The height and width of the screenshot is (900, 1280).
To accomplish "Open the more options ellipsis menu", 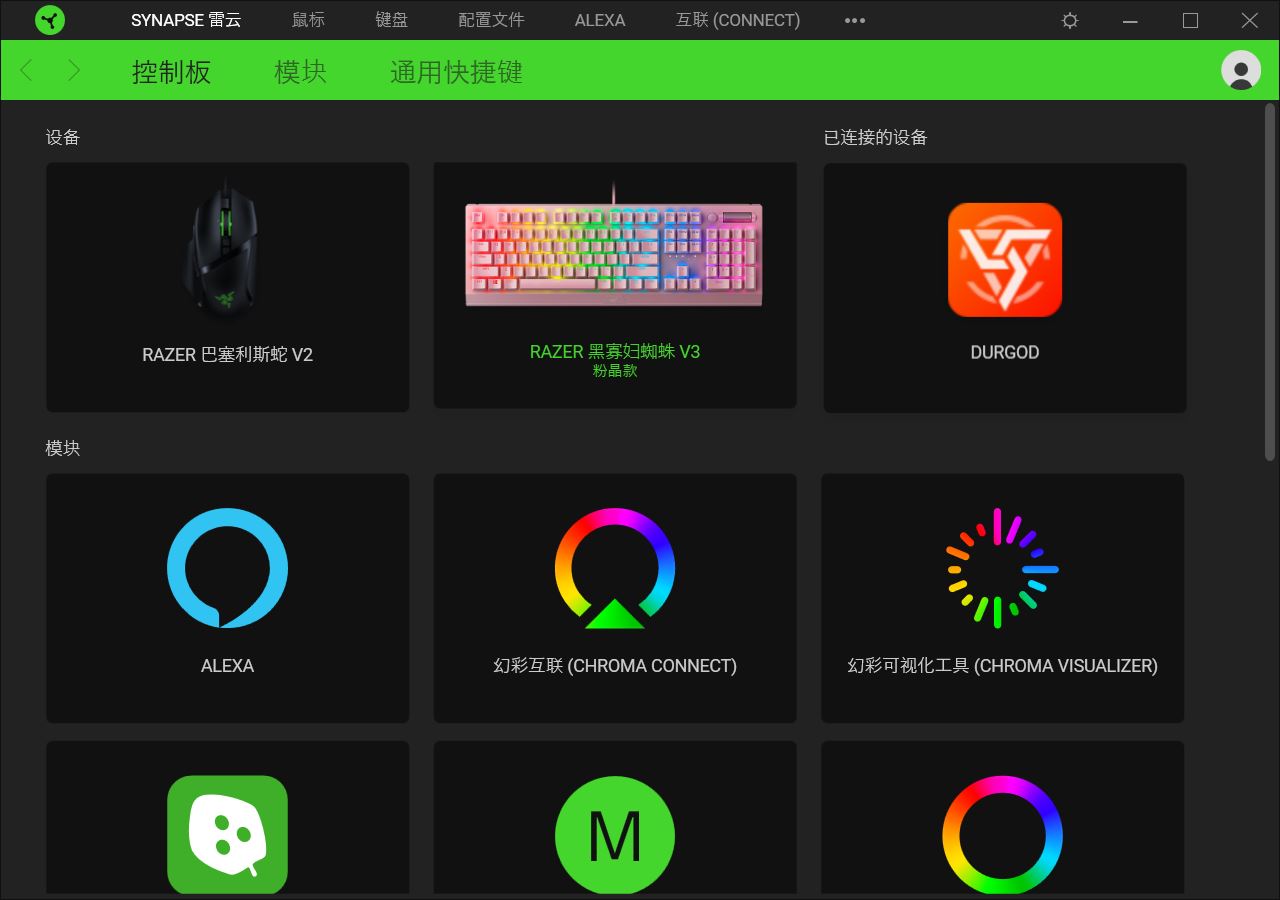I will tap(855, 20).
